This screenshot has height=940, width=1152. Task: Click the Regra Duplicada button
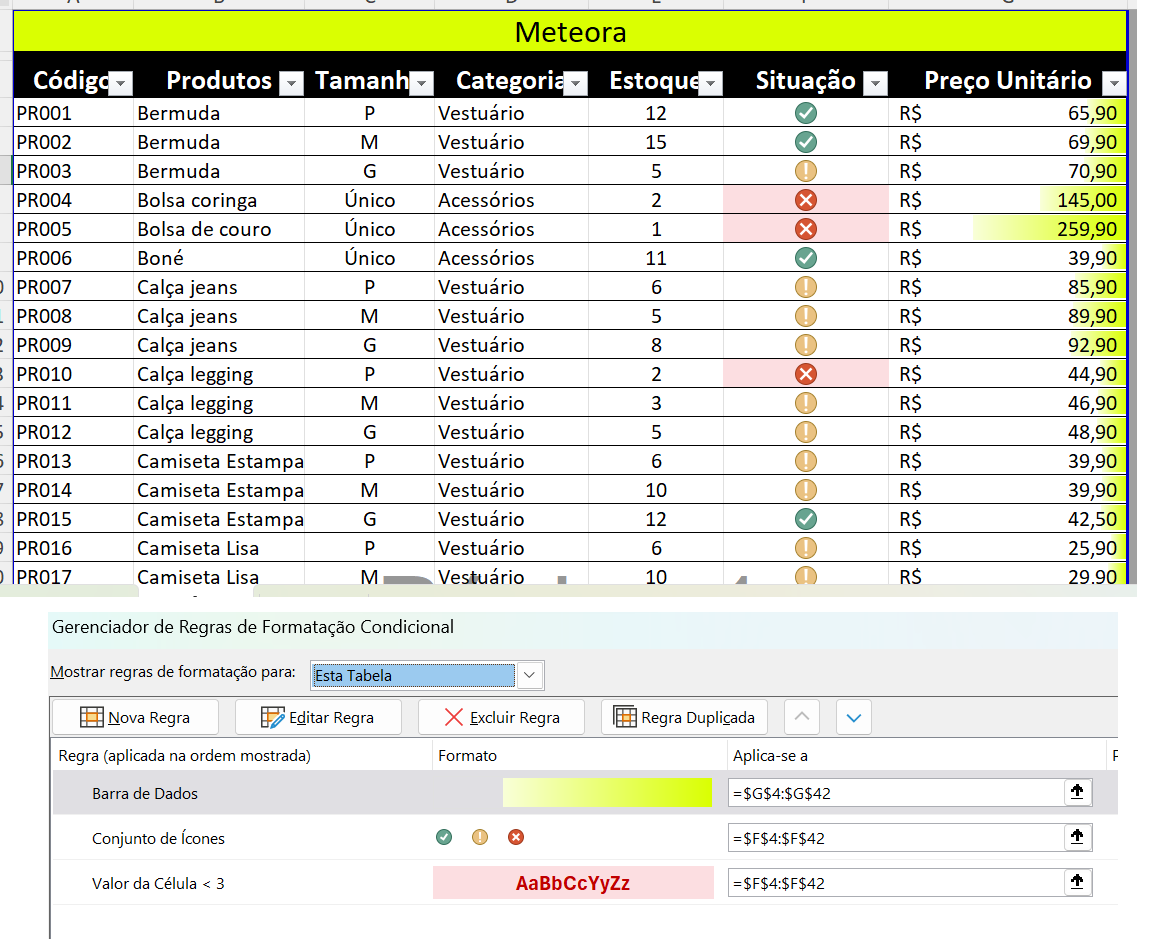(x=684, y=717)
